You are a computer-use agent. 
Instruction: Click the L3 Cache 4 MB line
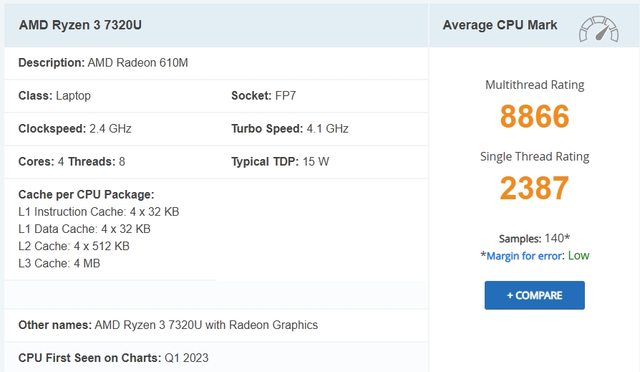pyautogui.click(x=59, y=263)
